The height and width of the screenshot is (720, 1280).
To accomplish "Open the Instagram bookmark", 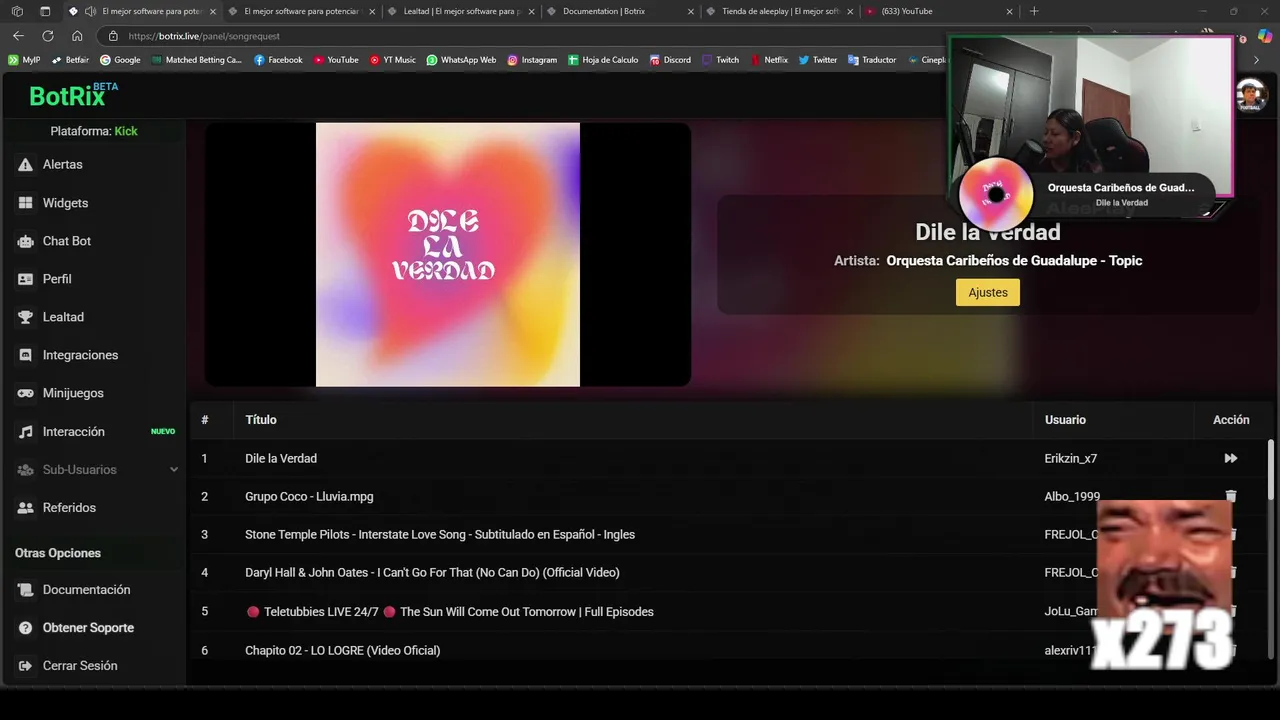I will point(532,60).
